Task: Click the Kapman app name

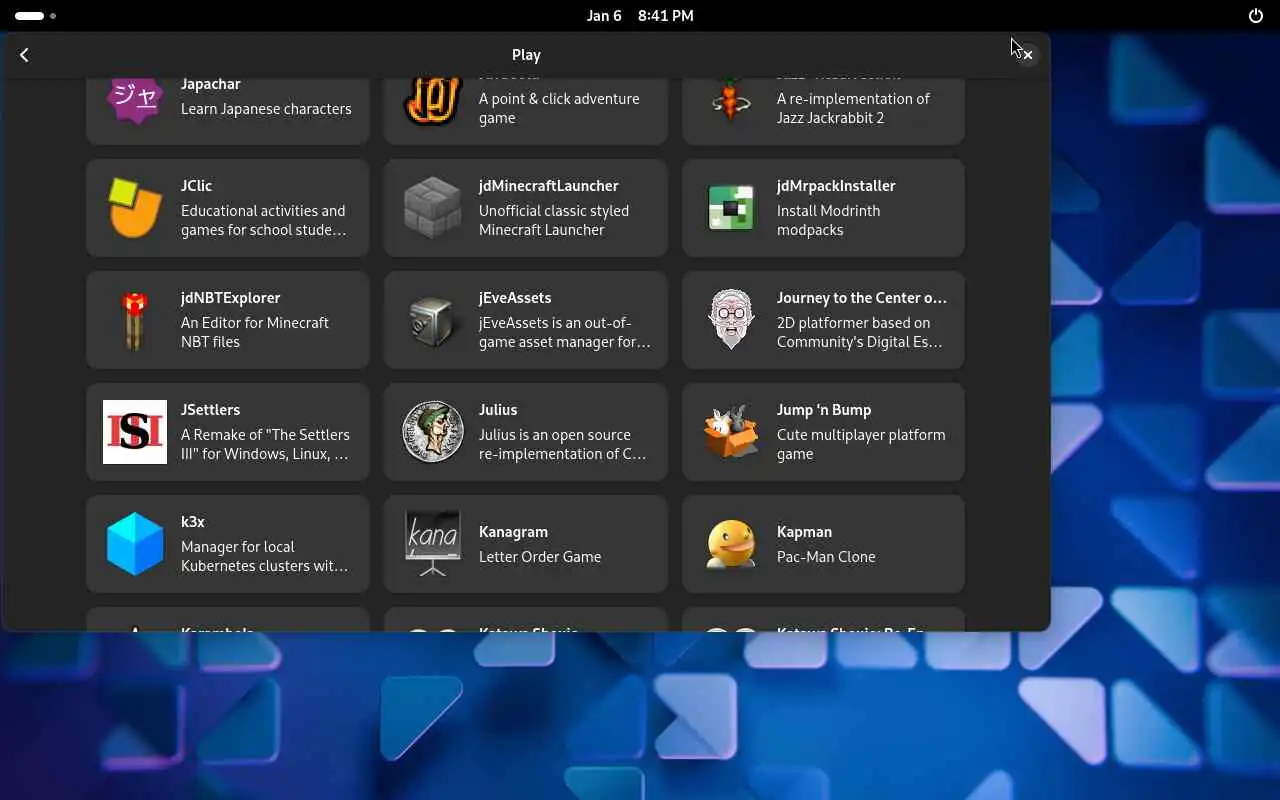Action: (804, 532)
